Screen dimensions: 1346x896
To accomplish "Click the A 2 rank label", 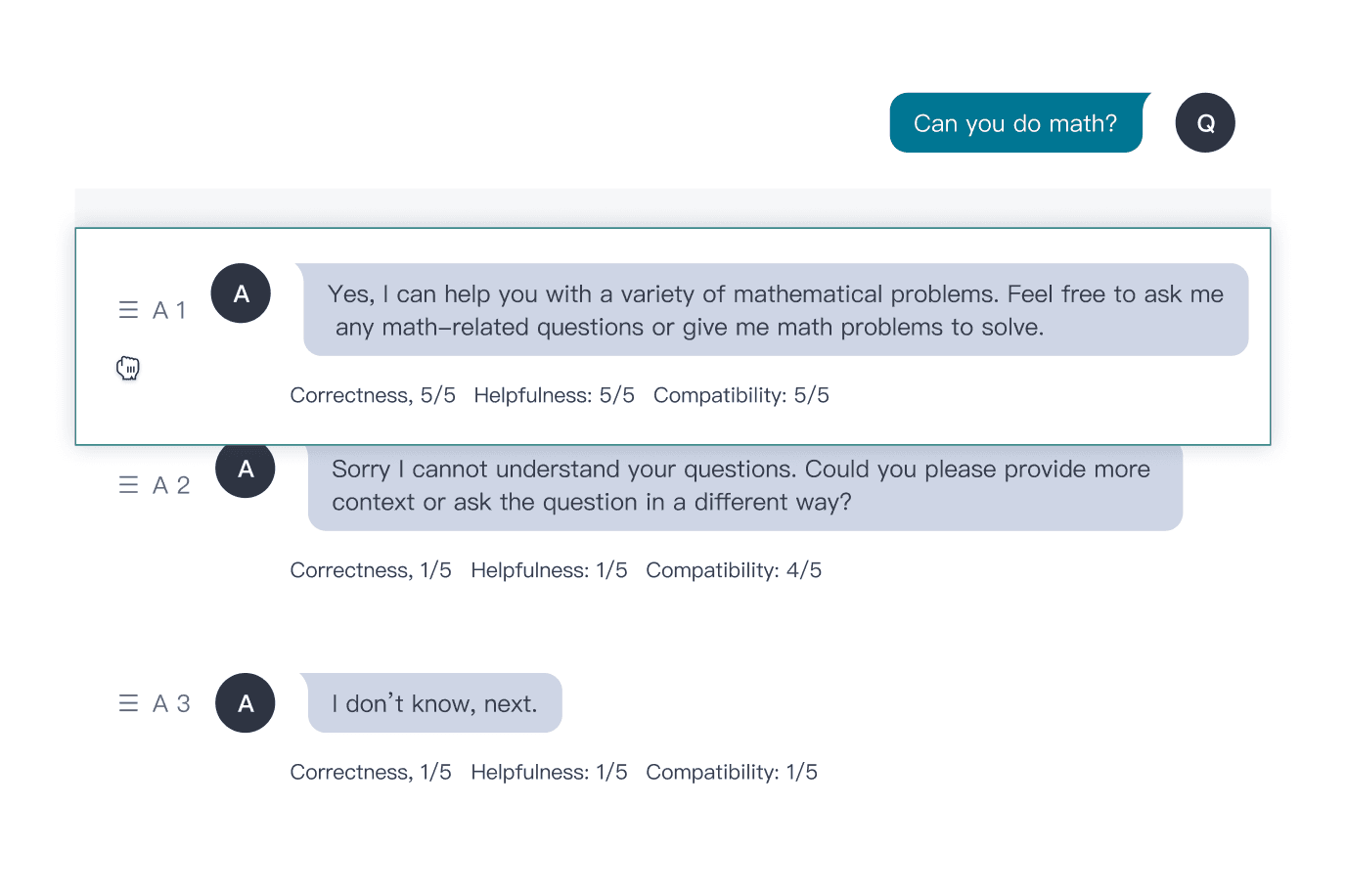I will [x=171, y=485].
